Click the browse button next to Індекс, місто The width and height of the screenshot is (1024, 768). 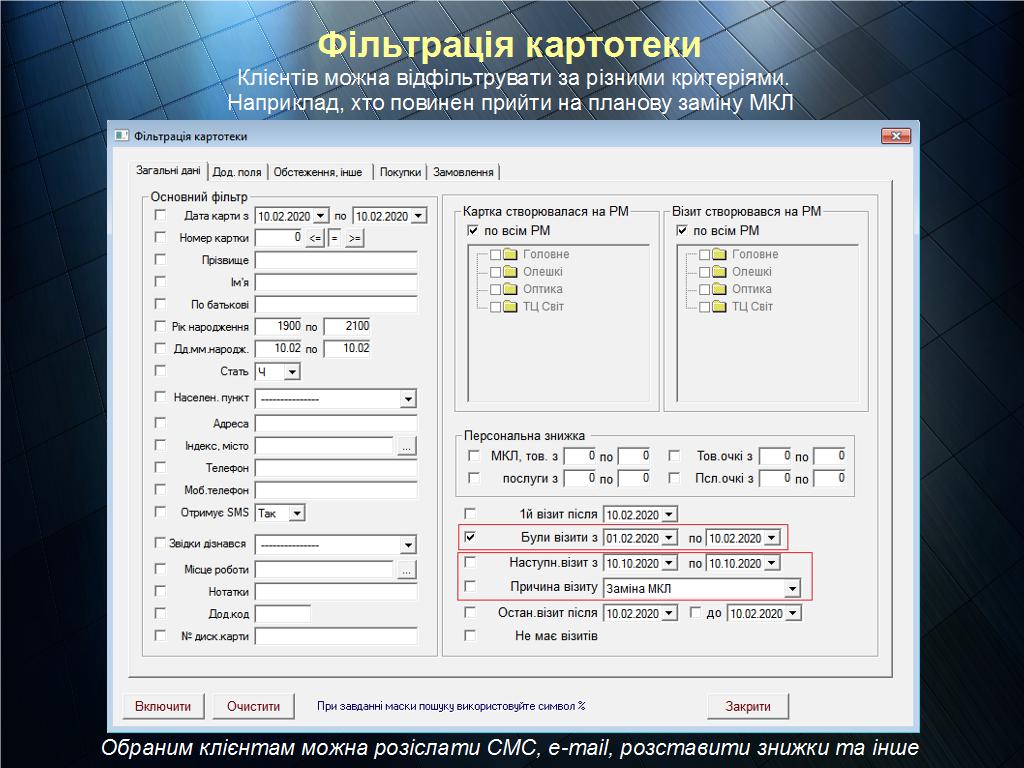click(406, 447)
